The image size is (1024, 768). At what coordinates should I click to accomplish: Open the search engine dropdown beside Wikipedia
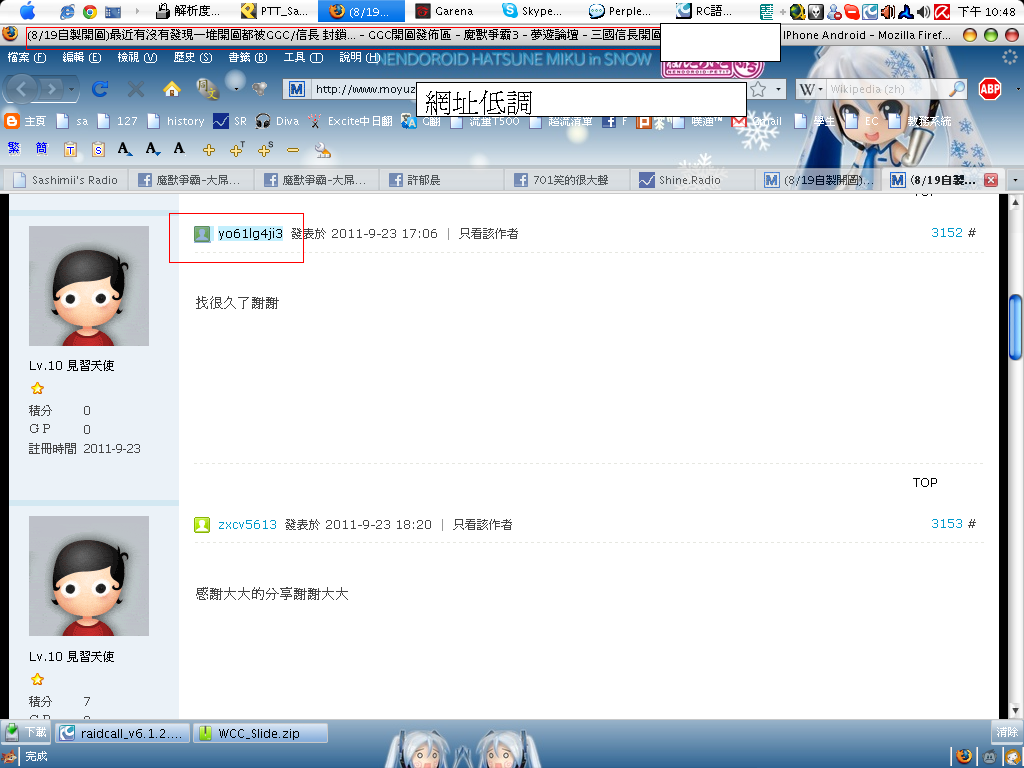[811, 89]
